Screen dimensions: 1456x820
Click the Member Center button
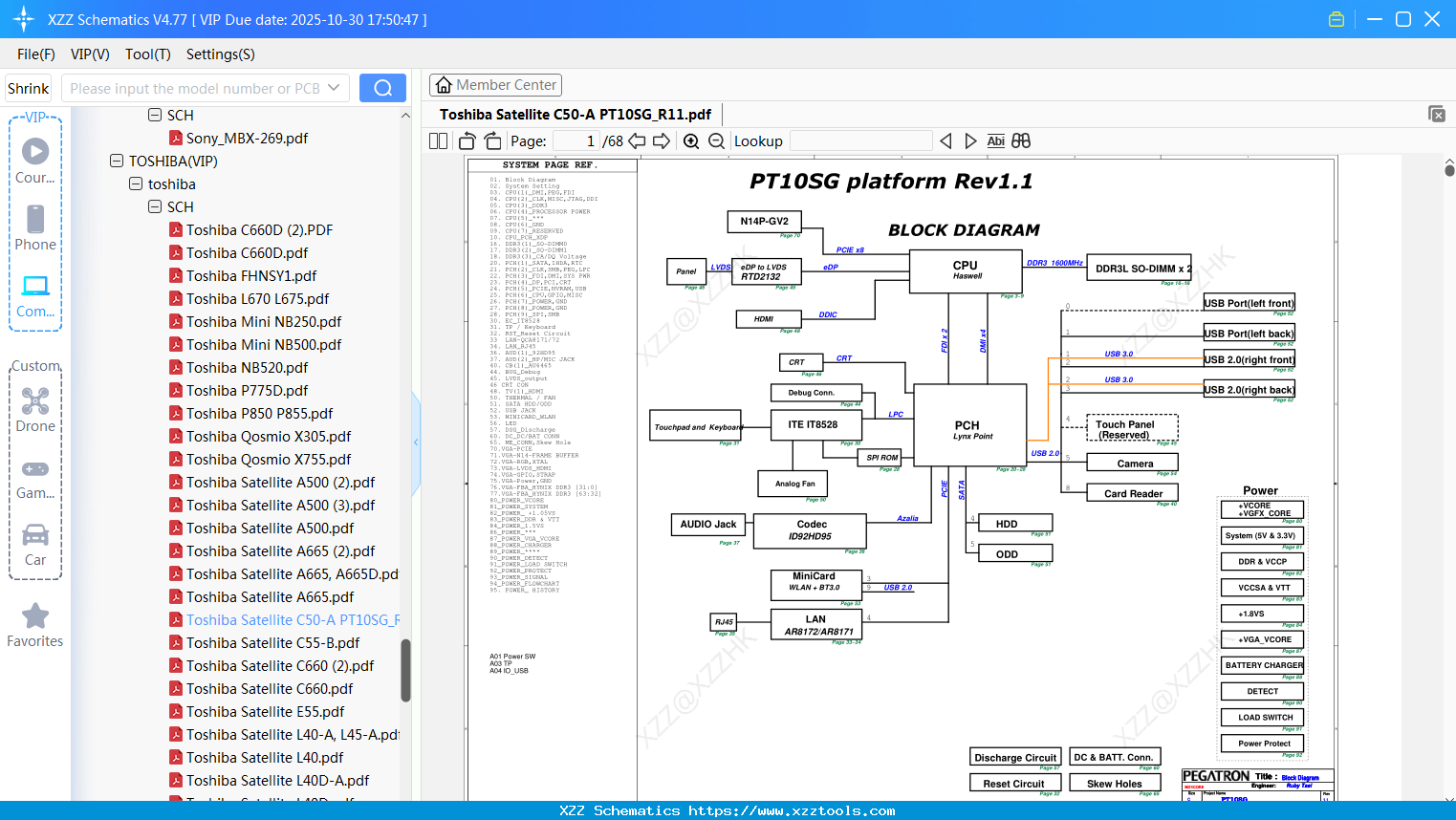click(x=495, y=85)
